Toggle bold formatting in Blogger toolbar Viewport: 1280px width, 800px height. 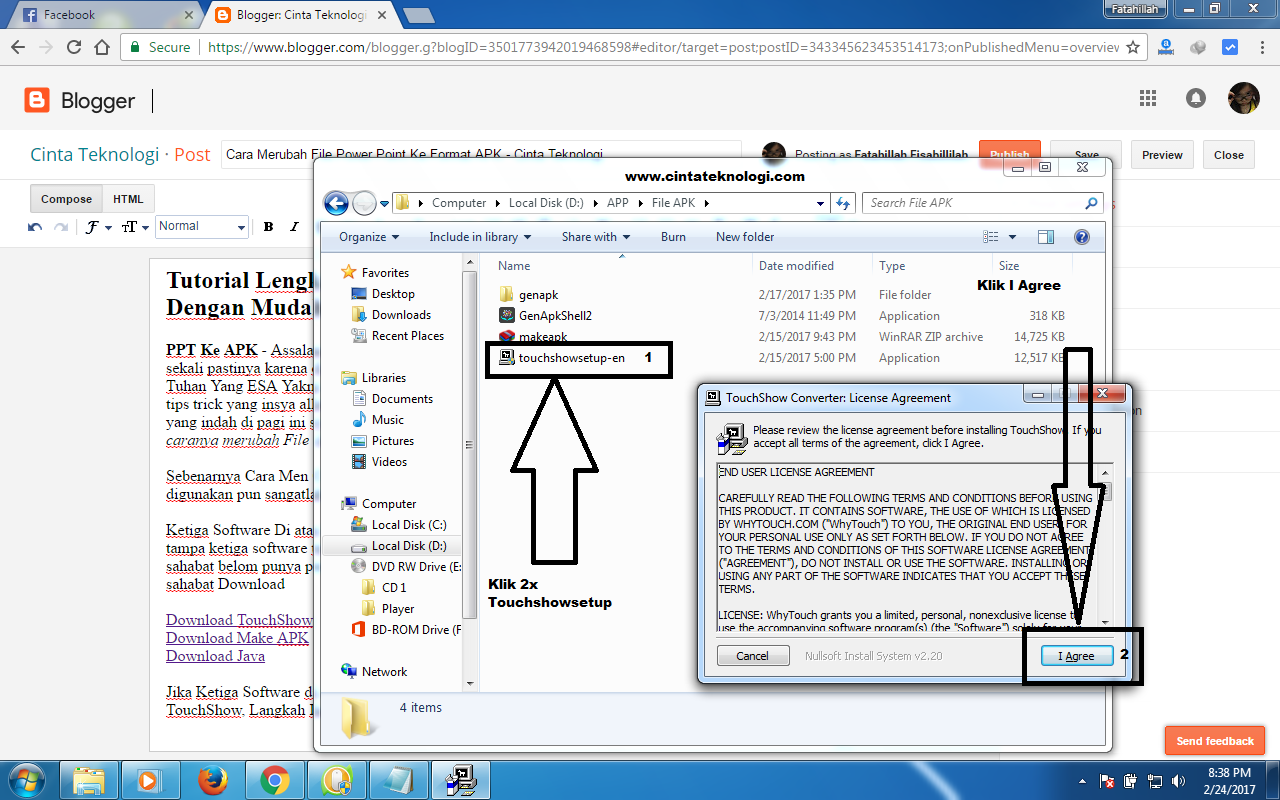tap(268, 227)
